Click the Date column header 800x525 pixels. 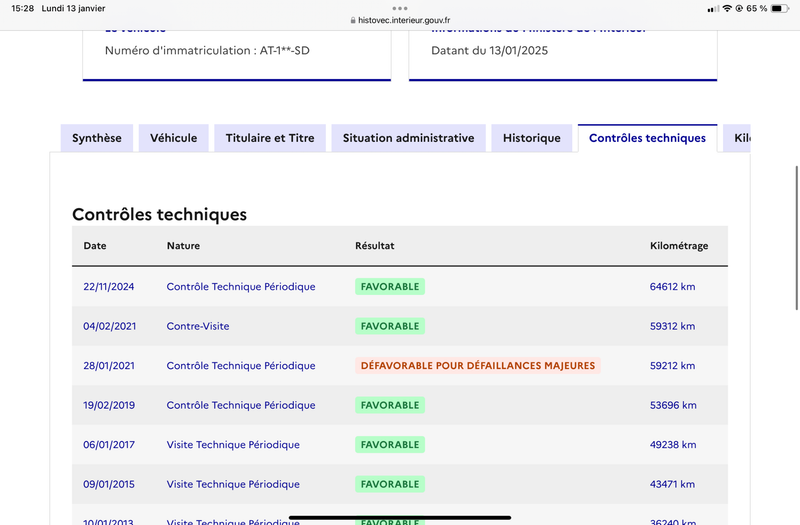[x=95, y=245]
